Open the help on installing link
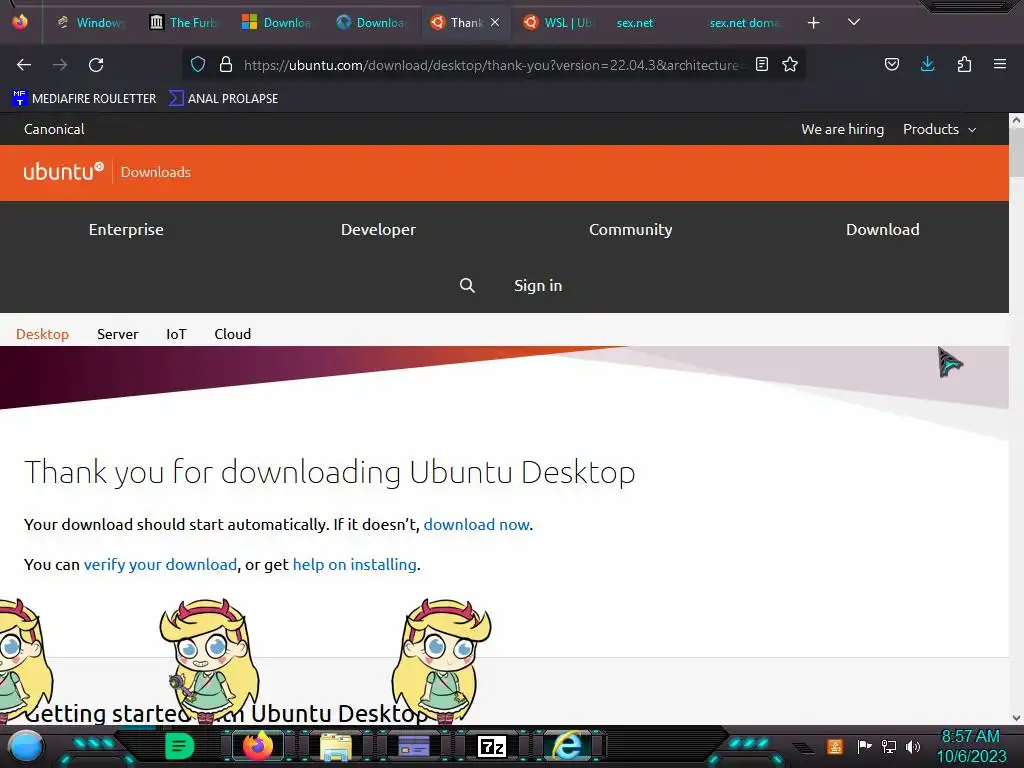1024x768 pixels. (x=355, y=564)
